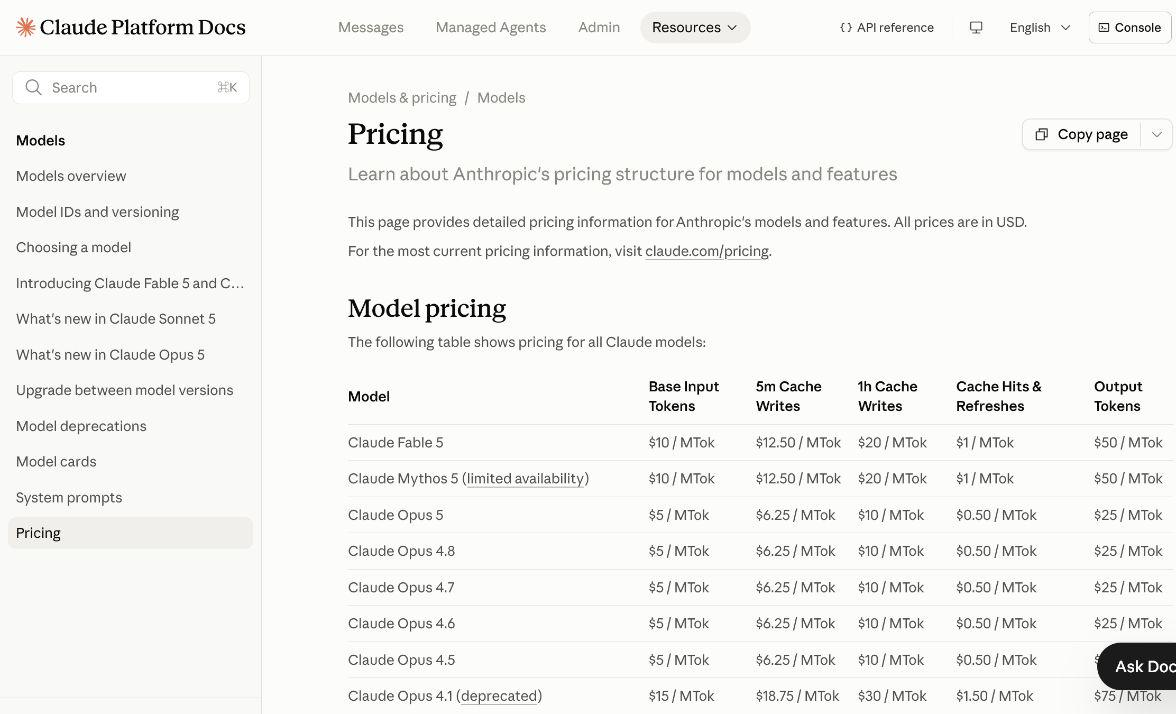Open the Admin tab
Image resolution: width=1176 pixels, height=714 pixels.
click(x=599, y=28)
